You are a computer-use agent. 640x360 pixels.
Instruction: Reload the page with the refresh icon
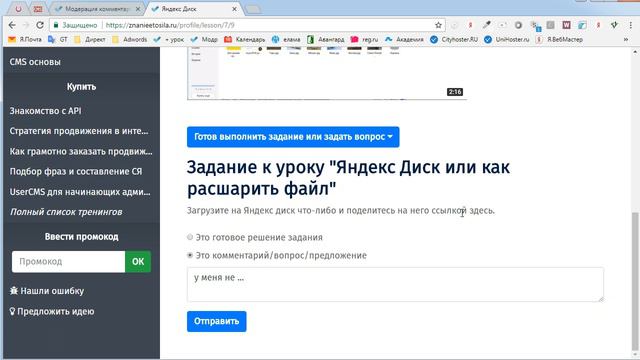pyautogui.click(x=40, y=25)
